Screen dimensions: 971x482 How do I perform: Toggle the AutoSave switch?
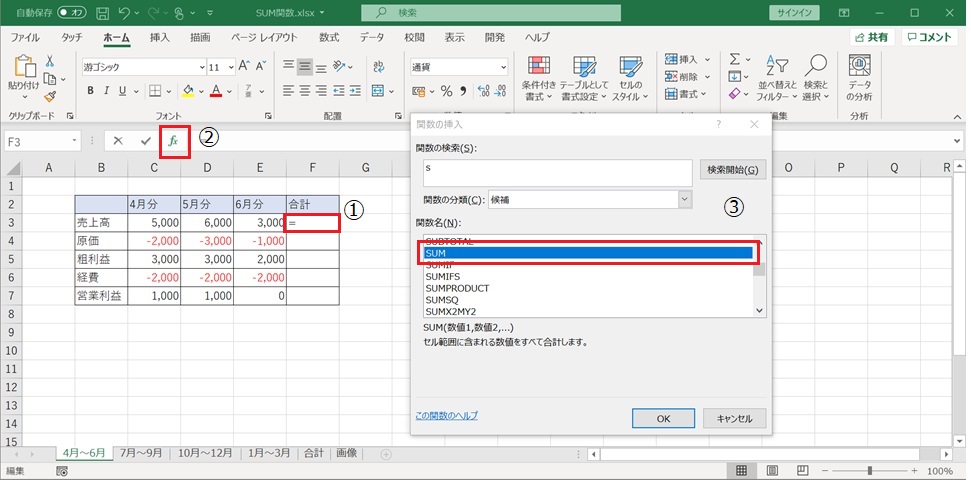tap(71, 13)
